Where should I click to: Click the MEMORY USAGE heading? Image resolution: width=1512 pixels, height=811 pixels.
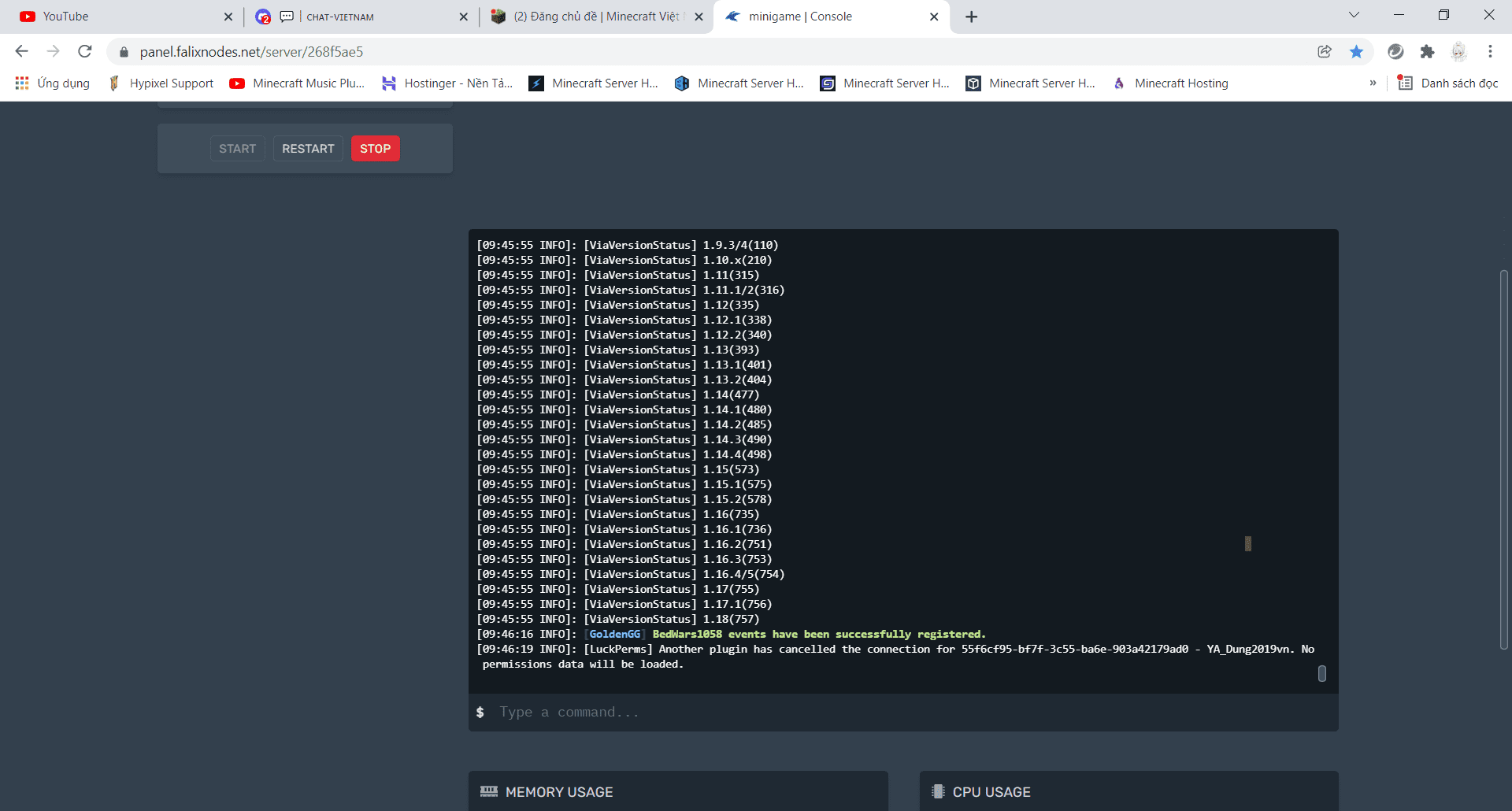559,792
